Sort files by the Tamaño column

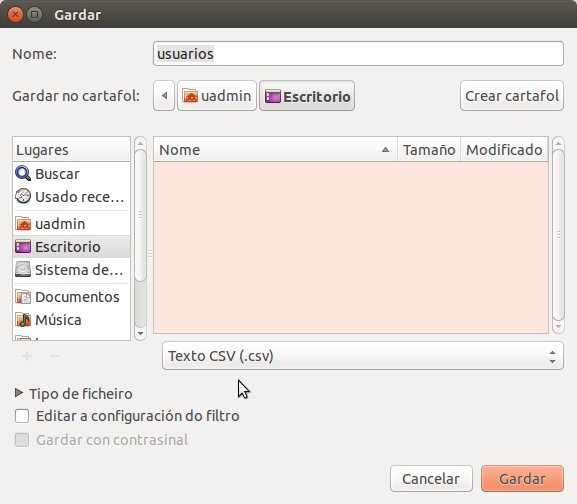point(429,149)
